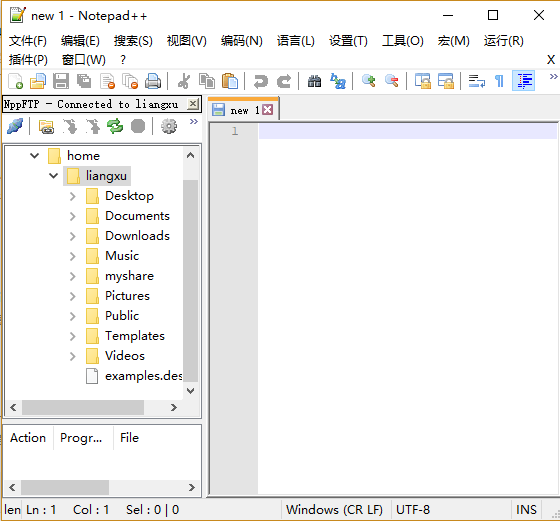The height and width of the screenshot is (521, 560).
Task: Undo the last action
Action: 261,81
